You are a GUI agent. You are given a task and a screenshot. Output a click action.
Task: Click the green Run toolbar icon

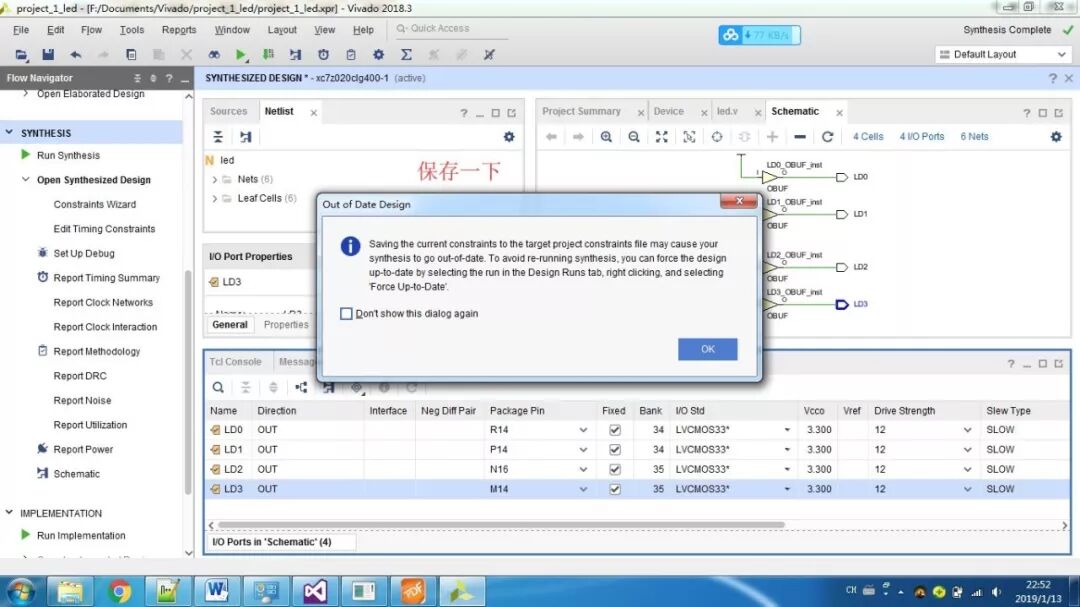240,54
